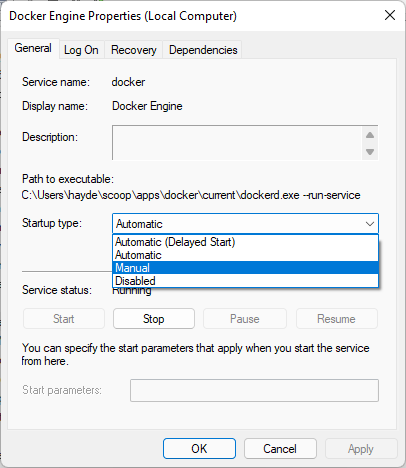Cancel the properties dialog

coord(280,449)
